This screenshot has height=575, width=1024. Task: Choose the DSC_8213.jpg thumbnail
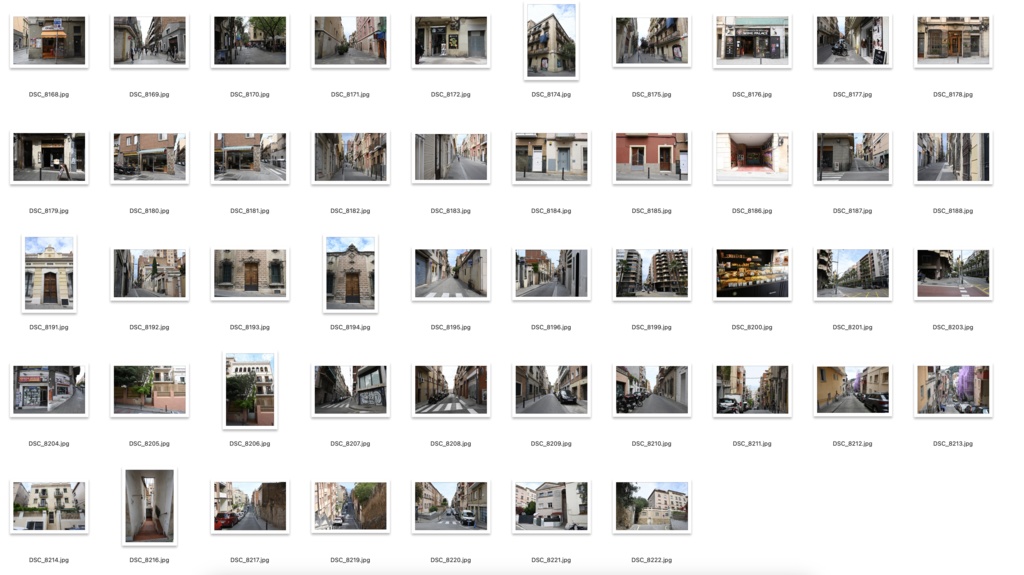point(953,389)
